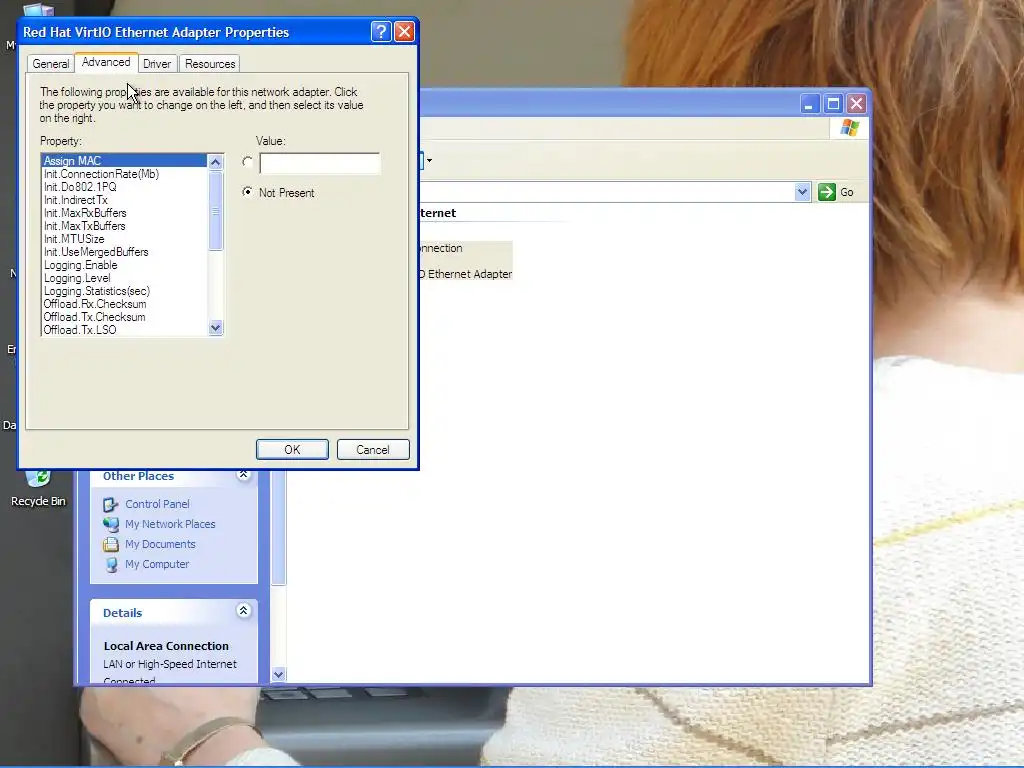Select Assign MAC property

[x=124, y=161]
